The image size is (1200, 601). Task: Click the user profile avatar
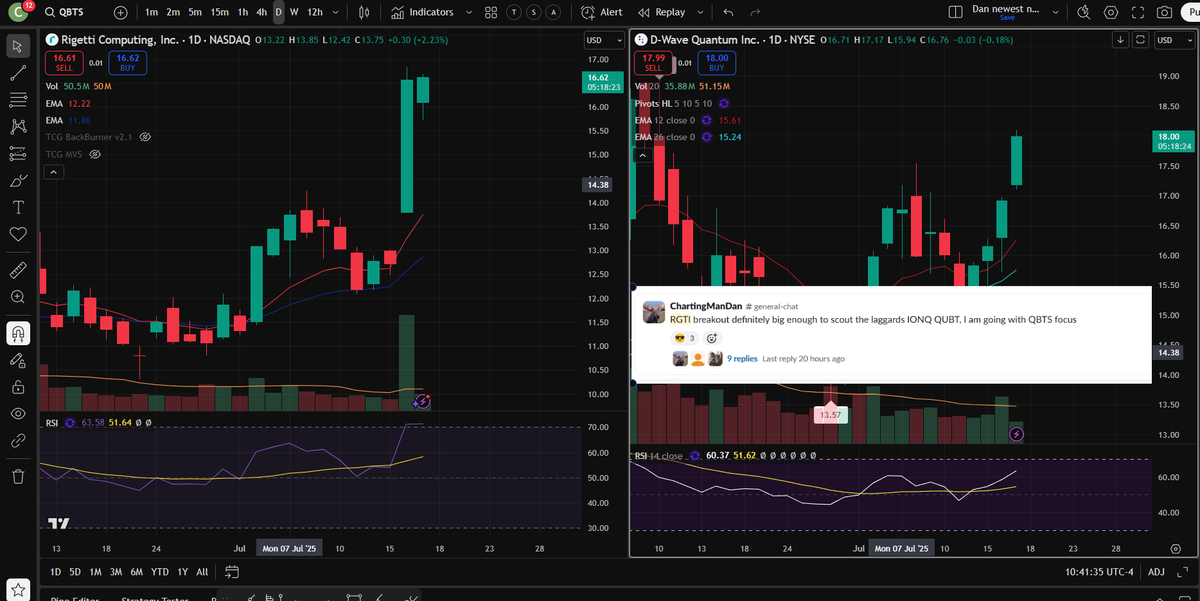pyautogui.click(x=19, y=14)
